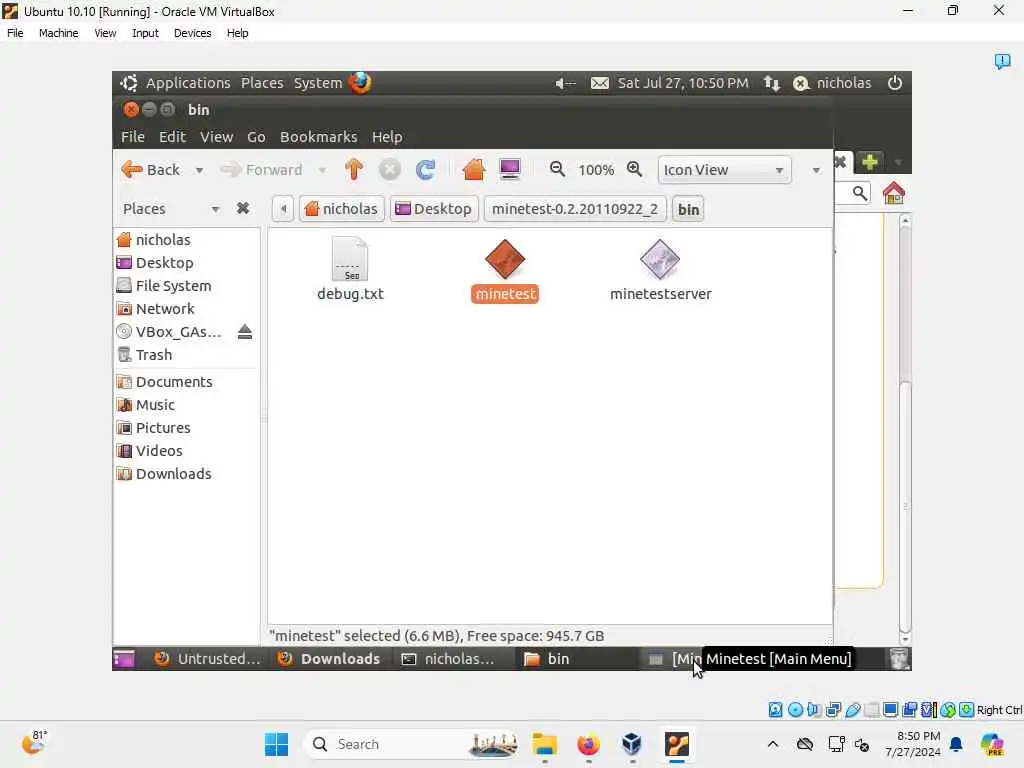Zoom in with magnifier plus icon
Screen dimensions: 1024x768
coord(634,170)
